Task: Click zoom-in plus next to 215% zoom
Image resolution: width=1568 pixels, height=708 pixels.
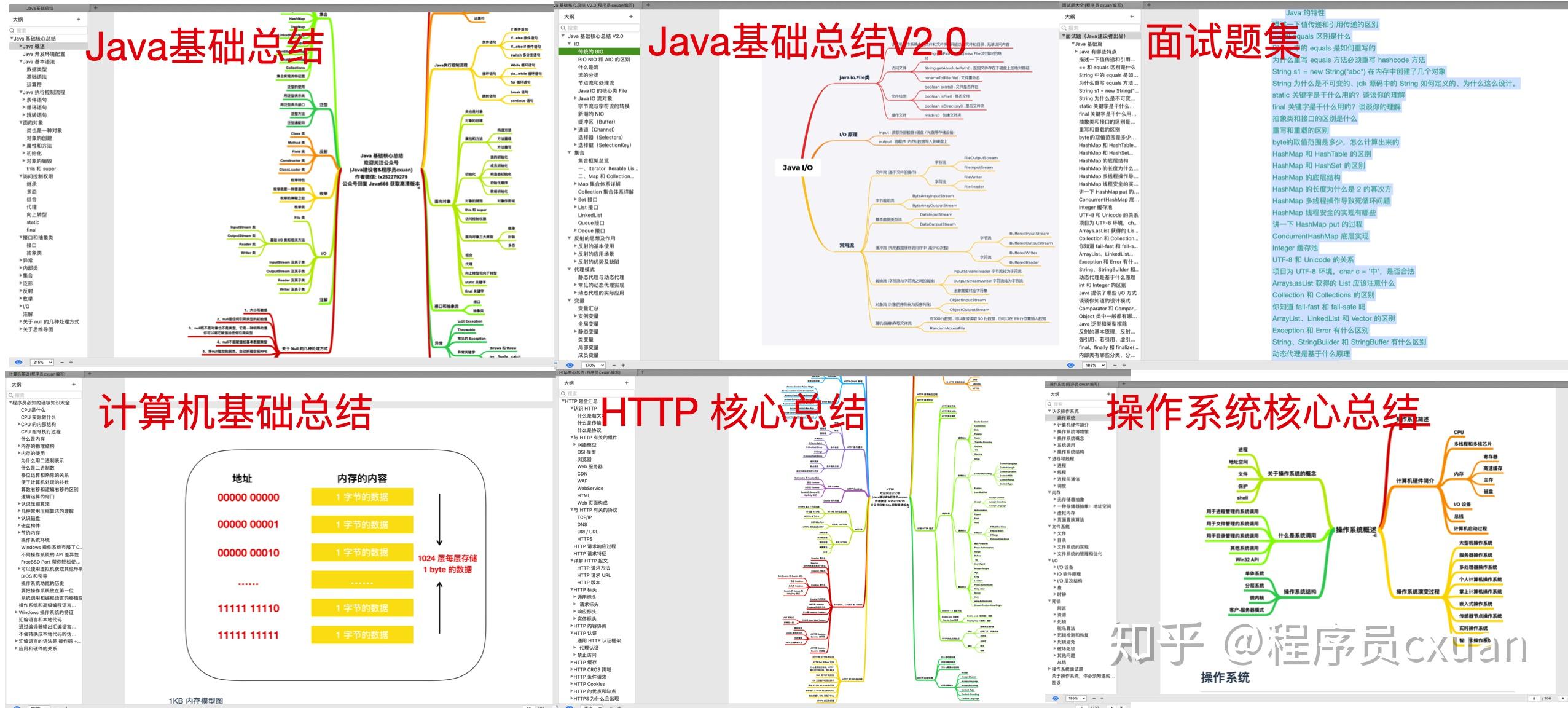Action: click(x=71, y=362)
